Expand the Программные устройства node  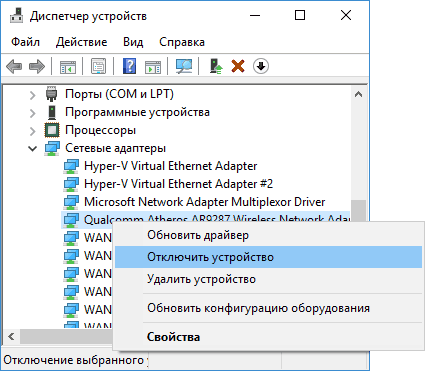point(32,113)
